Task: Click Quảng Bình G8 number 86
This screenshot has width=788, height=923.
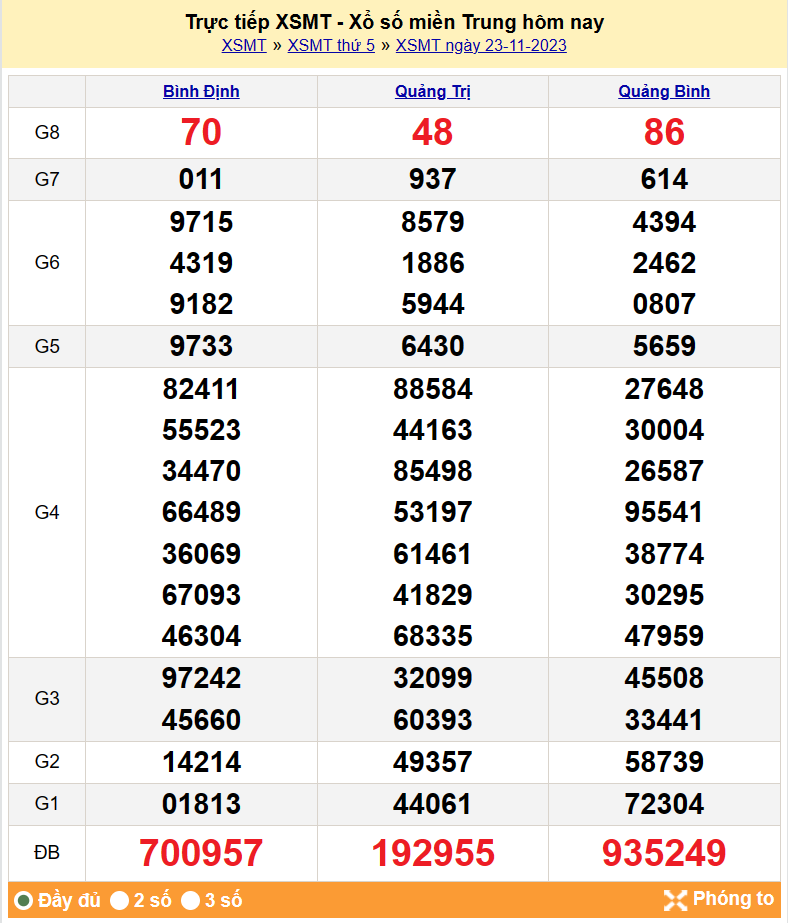Action: (x=664, y=132)
